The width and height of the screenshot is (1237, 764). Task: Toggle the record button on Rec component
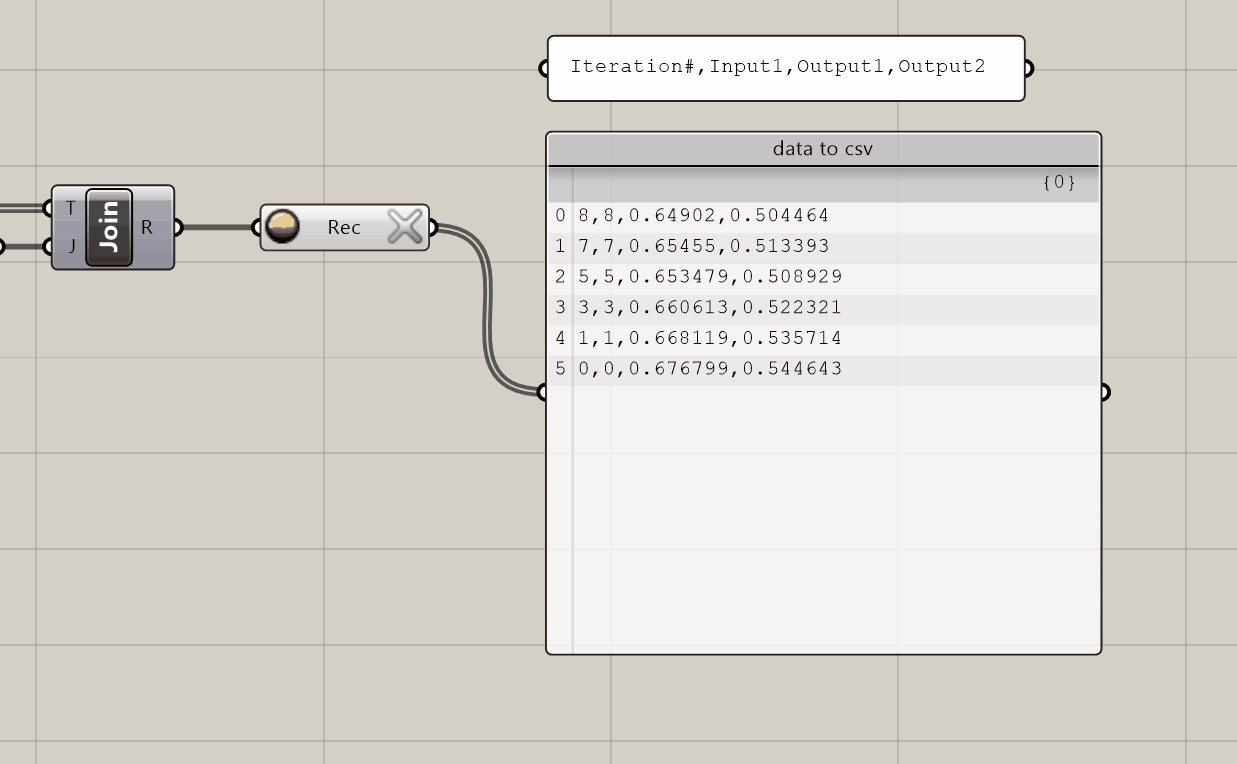pos(283,227)
